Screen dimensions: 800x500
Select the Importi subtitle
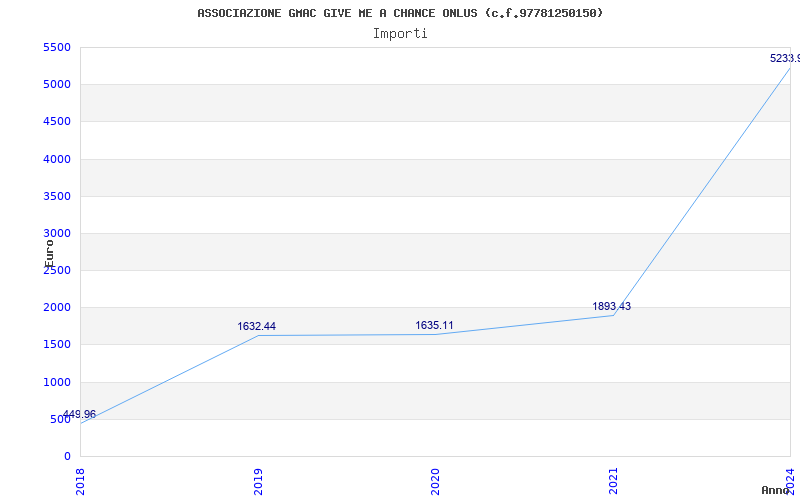(x=400, y=34)
